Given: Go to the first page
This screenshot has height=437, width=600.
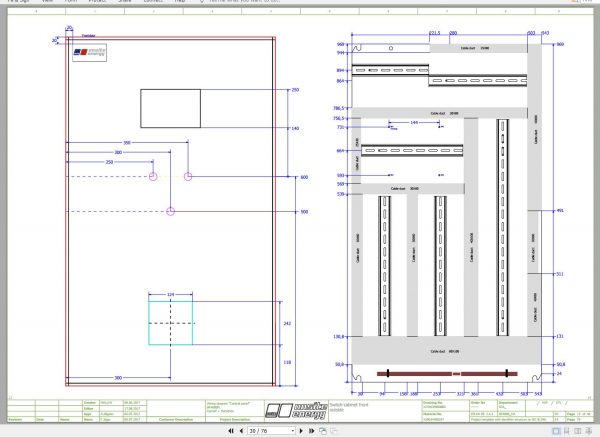Looking at the screenshot, I should click(x=231, y=431).
